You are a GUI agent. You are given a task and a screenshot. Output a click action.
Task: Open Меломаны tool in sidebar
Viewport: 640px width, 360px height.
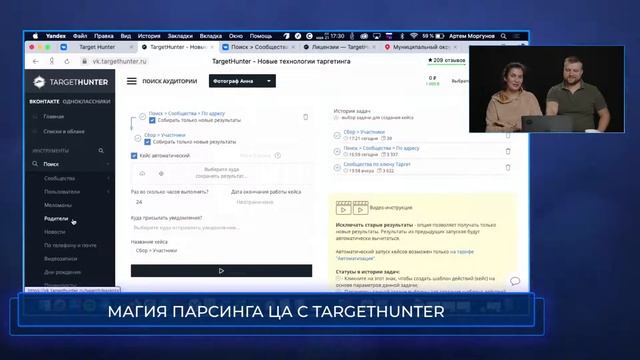pos(58,205)
